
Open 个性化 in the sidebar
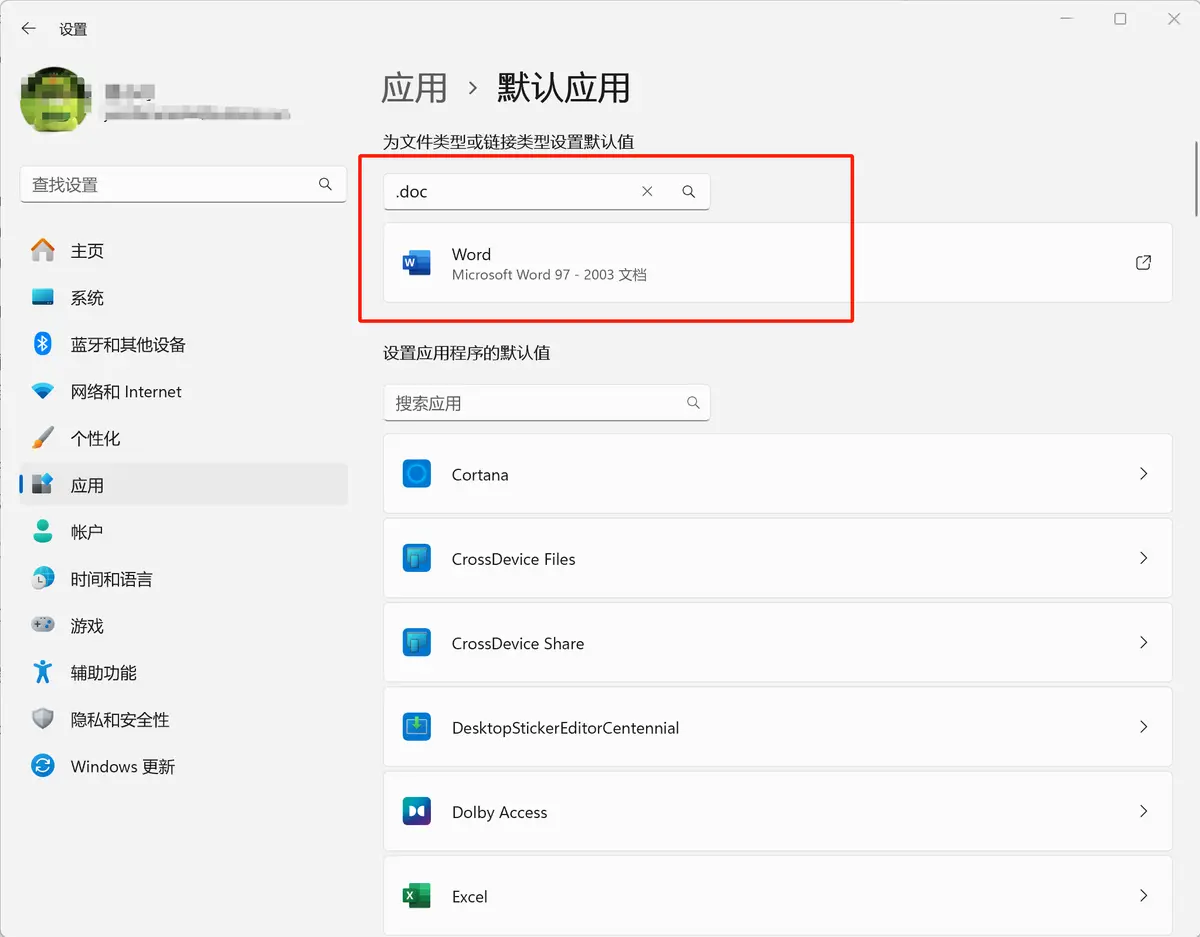pyautogui.click(x=184, y=439)
